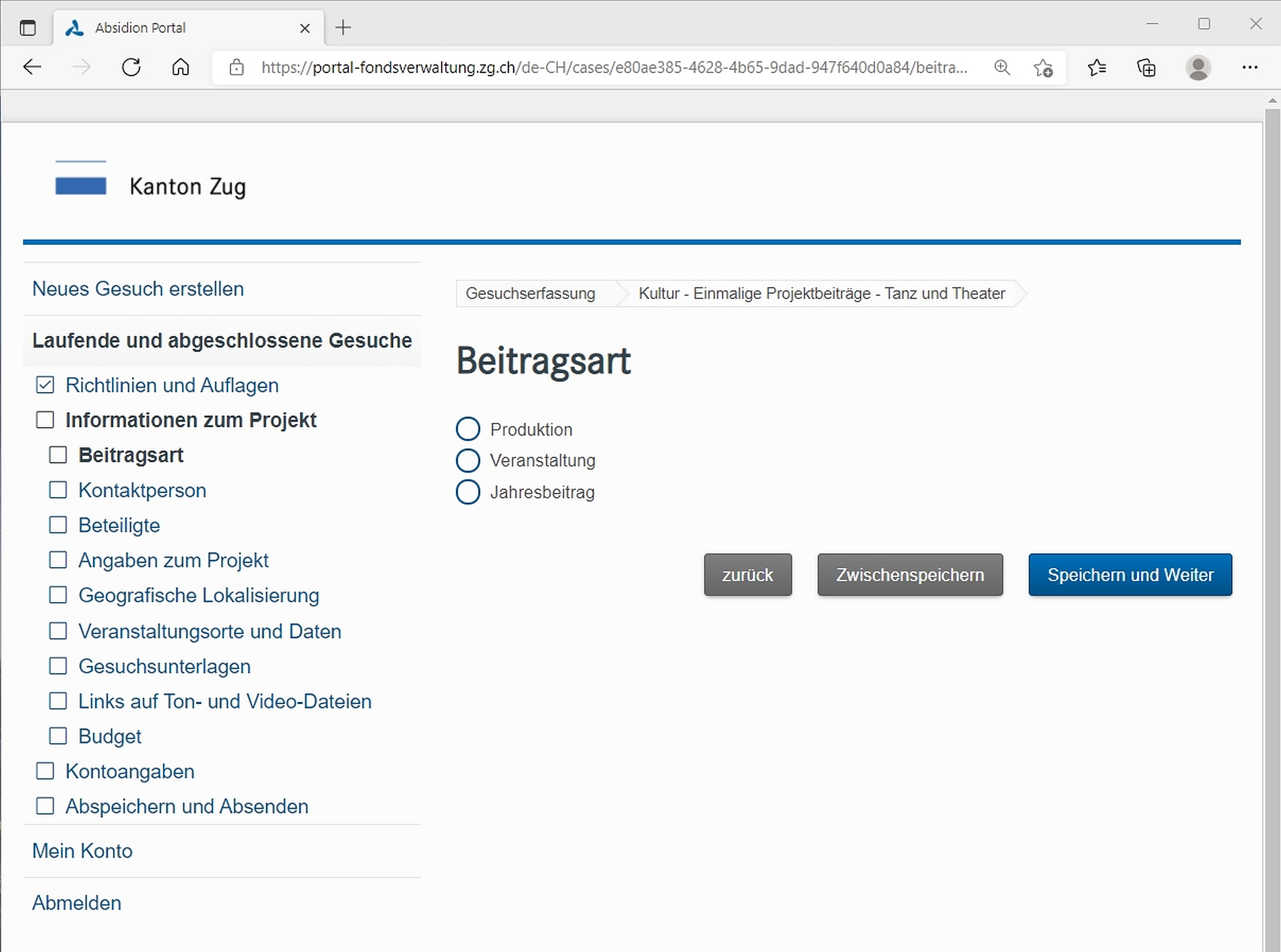Viewport: 1281px width, 952px height.
Task: Click the Gesuchserfassung breadcrumb
Action: click(x=530, y=293)
